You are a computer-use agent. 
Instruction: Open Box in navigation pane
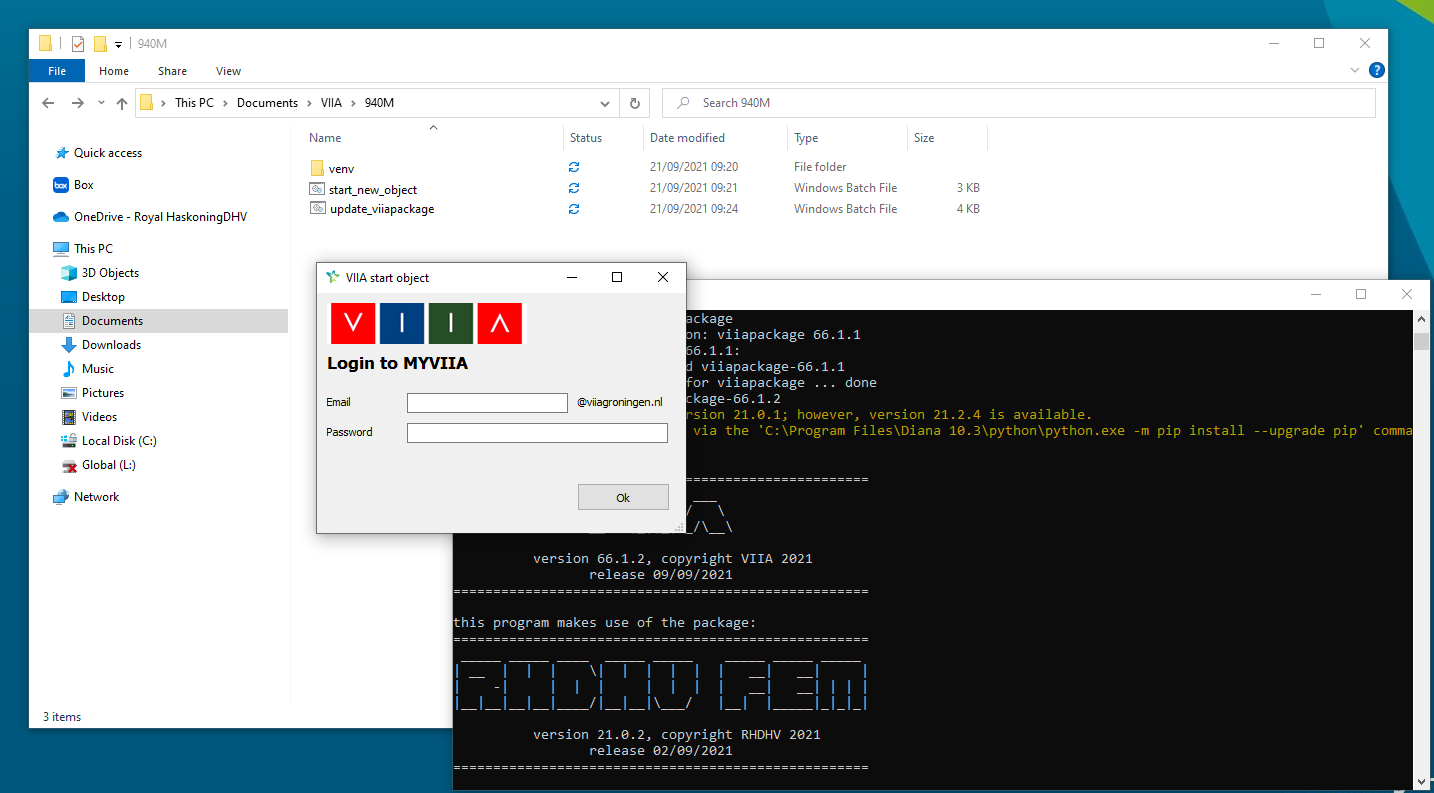click(84, 185)
